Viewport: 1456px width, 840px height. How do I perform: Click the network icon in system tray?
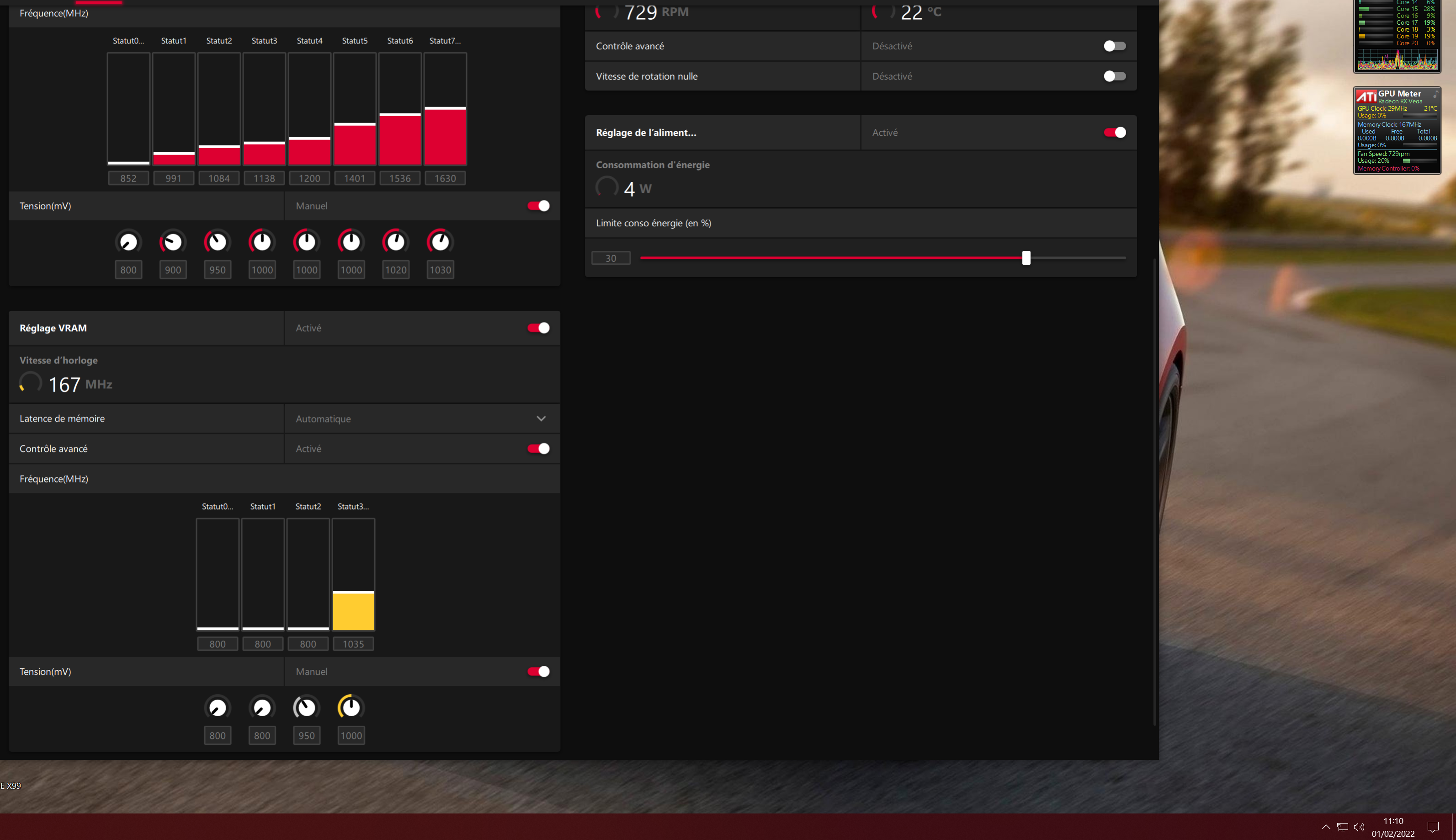(1343, 827)
